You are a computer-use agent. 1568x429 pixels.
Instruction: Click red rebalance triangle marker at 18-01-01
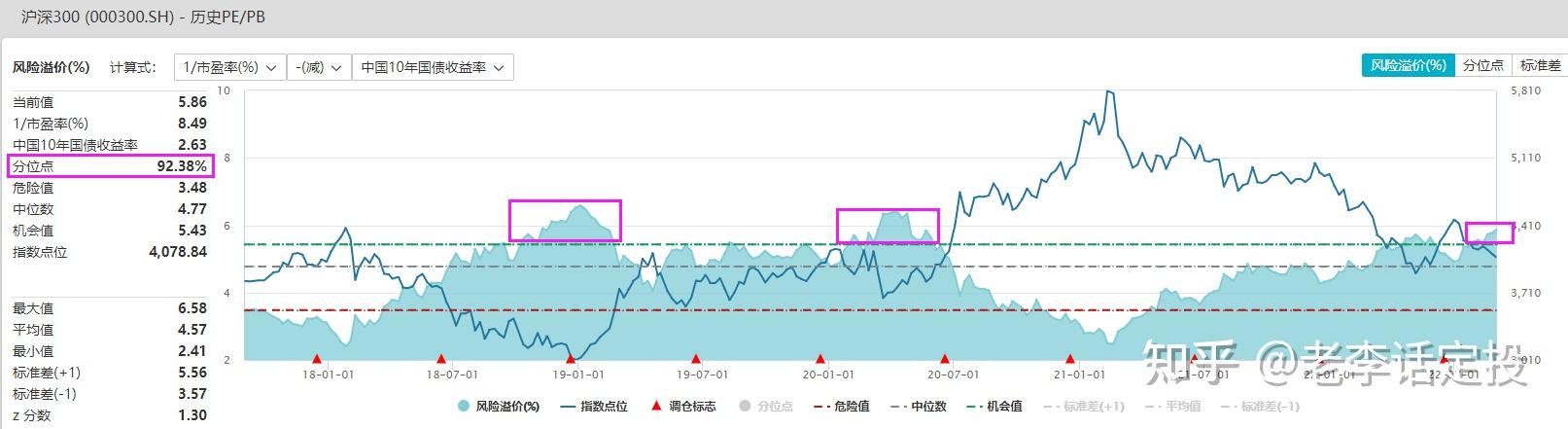tap(316, 359)
